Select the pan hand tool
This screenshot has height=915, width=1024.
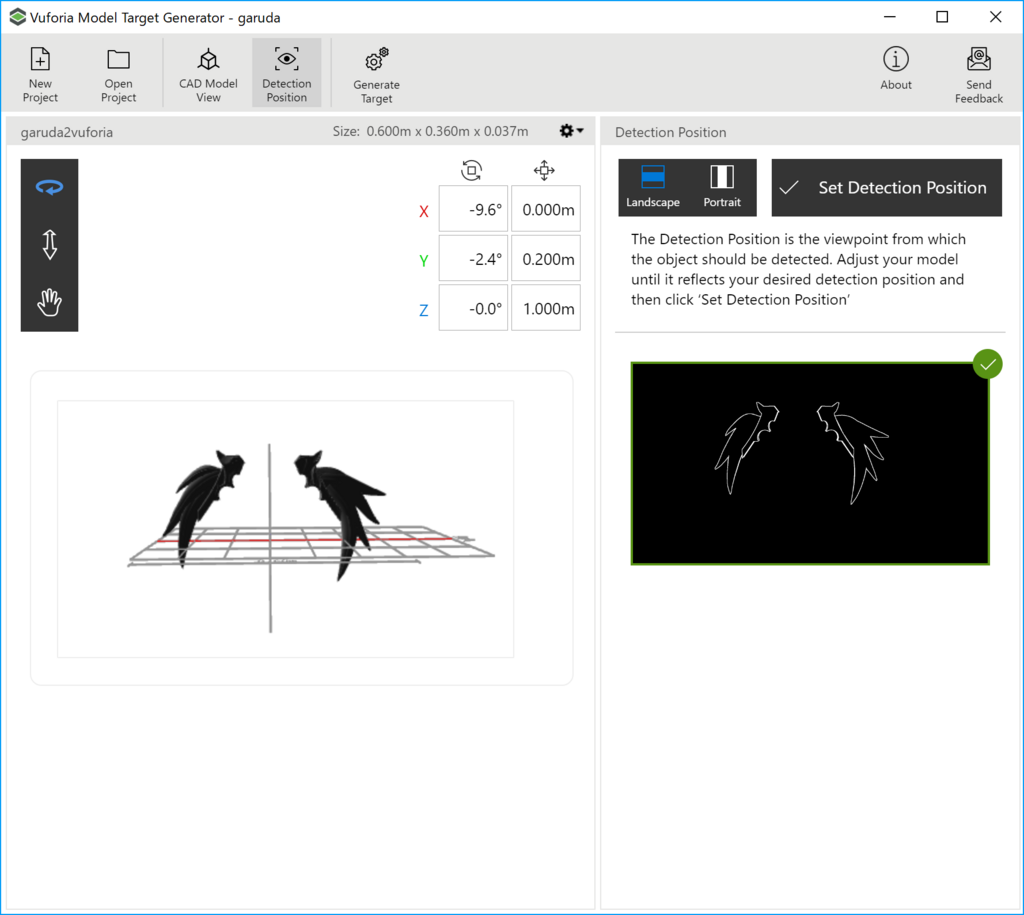pos(50,302)
